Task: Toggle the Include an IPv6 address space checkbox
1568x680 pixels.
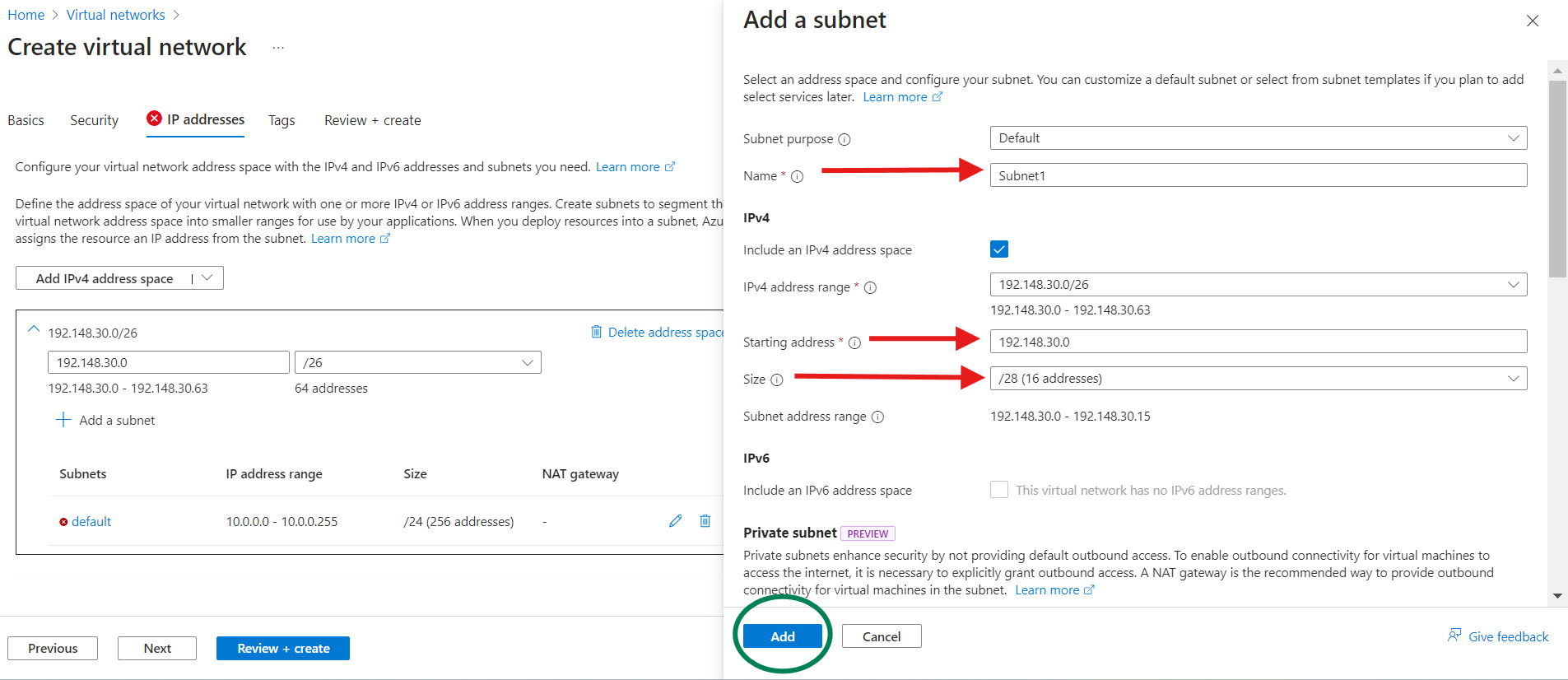Action: (x=999, y=490)
